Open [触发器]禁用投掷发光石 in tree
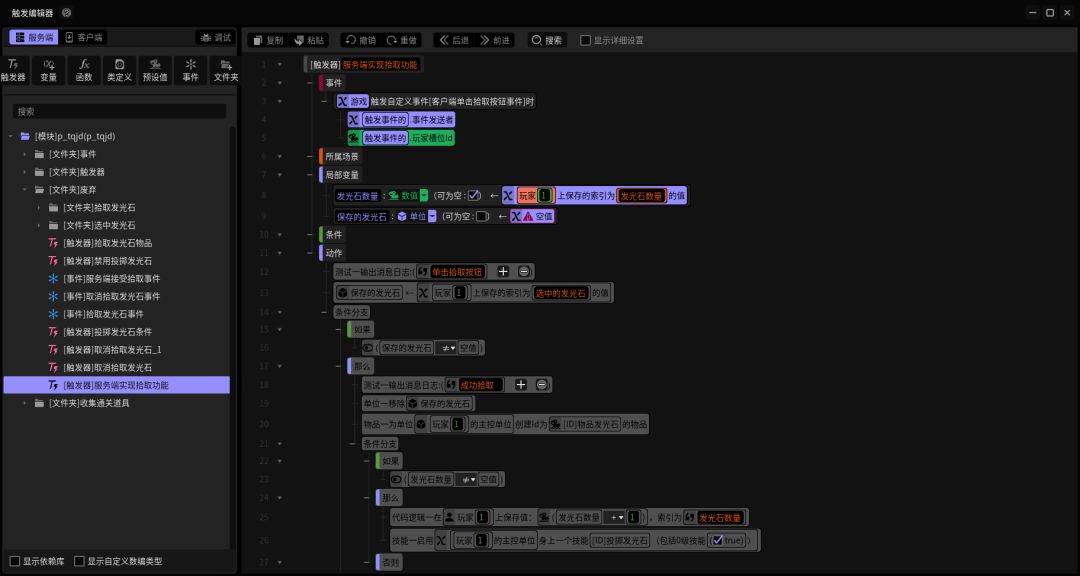The width and height of the screenshot is (1080, 576). [x=107, y=261]
